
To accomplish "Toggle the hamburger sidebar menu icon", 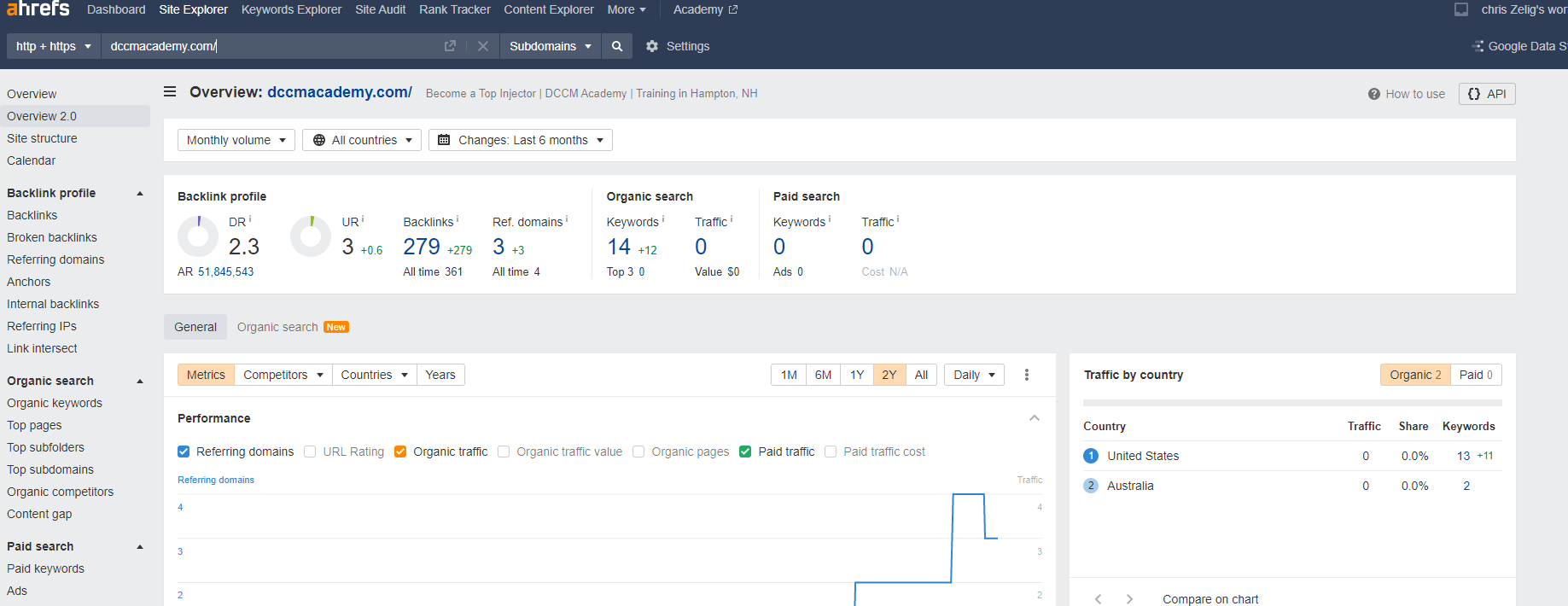I will click(x=170, y=91).
